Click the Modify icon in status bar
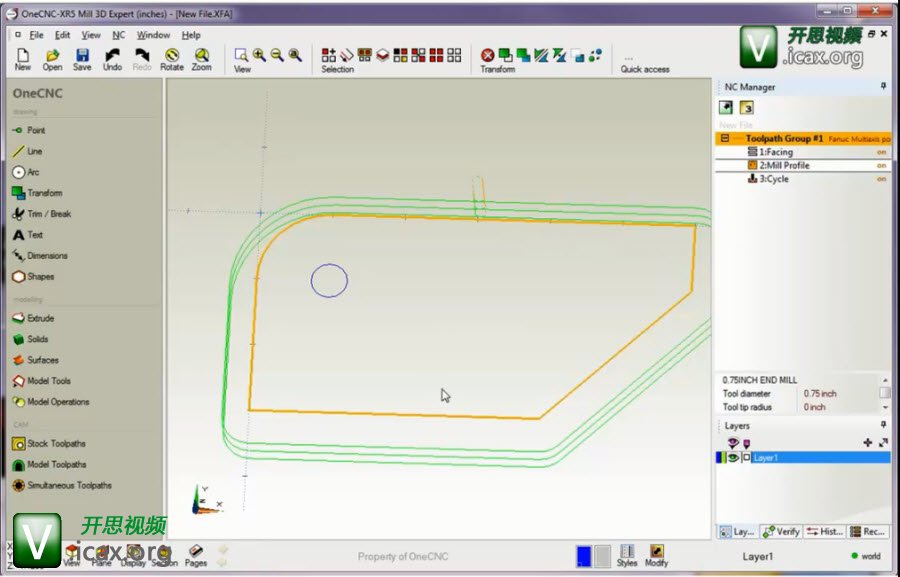 click(x=656, y=556)
